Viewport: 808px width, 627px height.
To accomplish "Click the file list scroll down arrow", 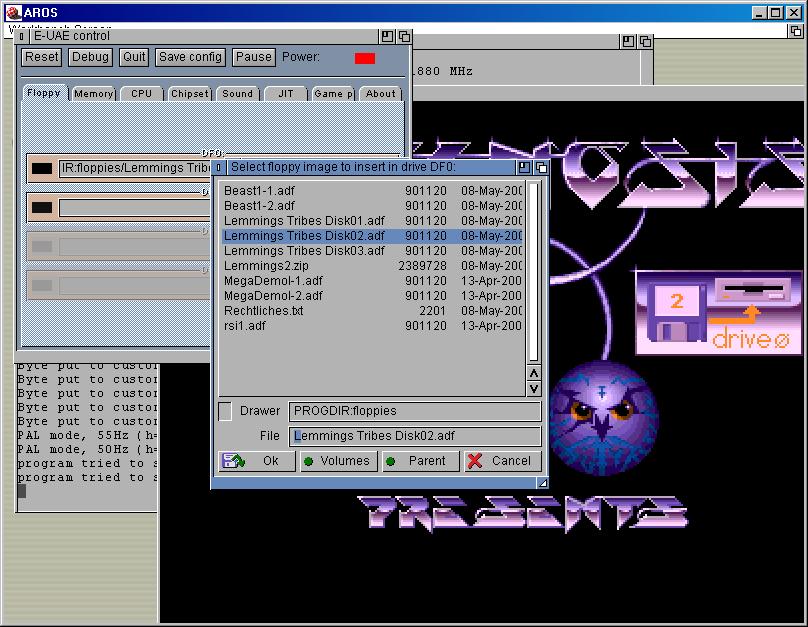I will tap(534, 388).
